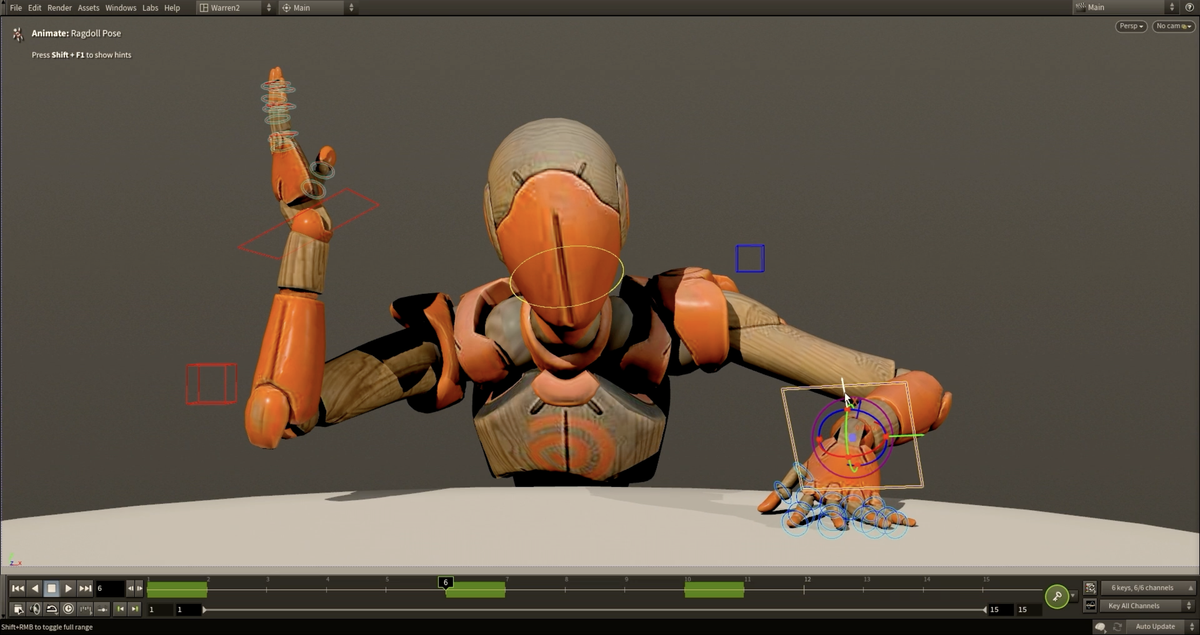Click the global animation options icon
Image resolution: width=1200 pixels, height=635 pixels.
click(16, 608)
